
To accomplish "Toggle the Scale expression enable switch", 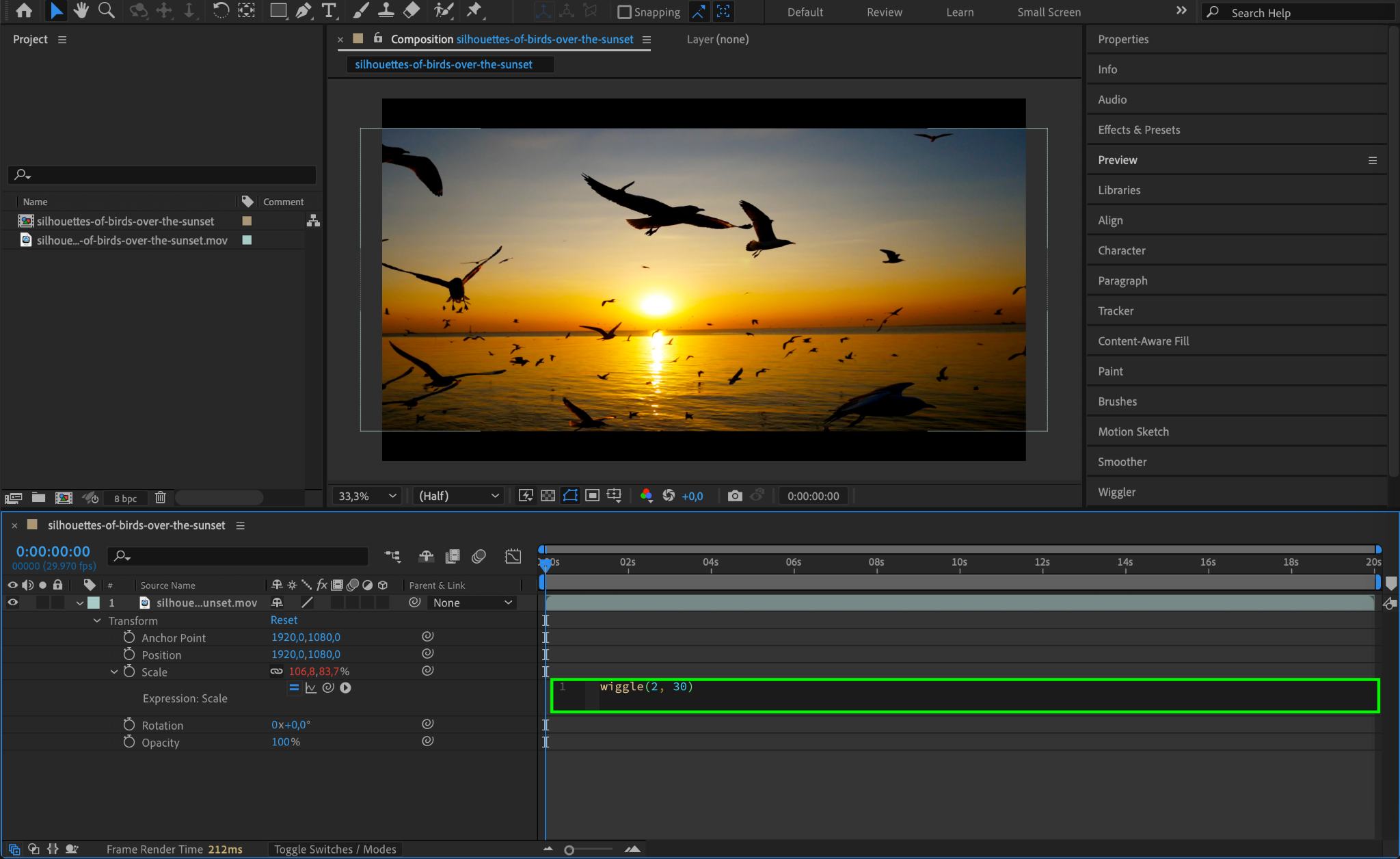I will [294, 688].
